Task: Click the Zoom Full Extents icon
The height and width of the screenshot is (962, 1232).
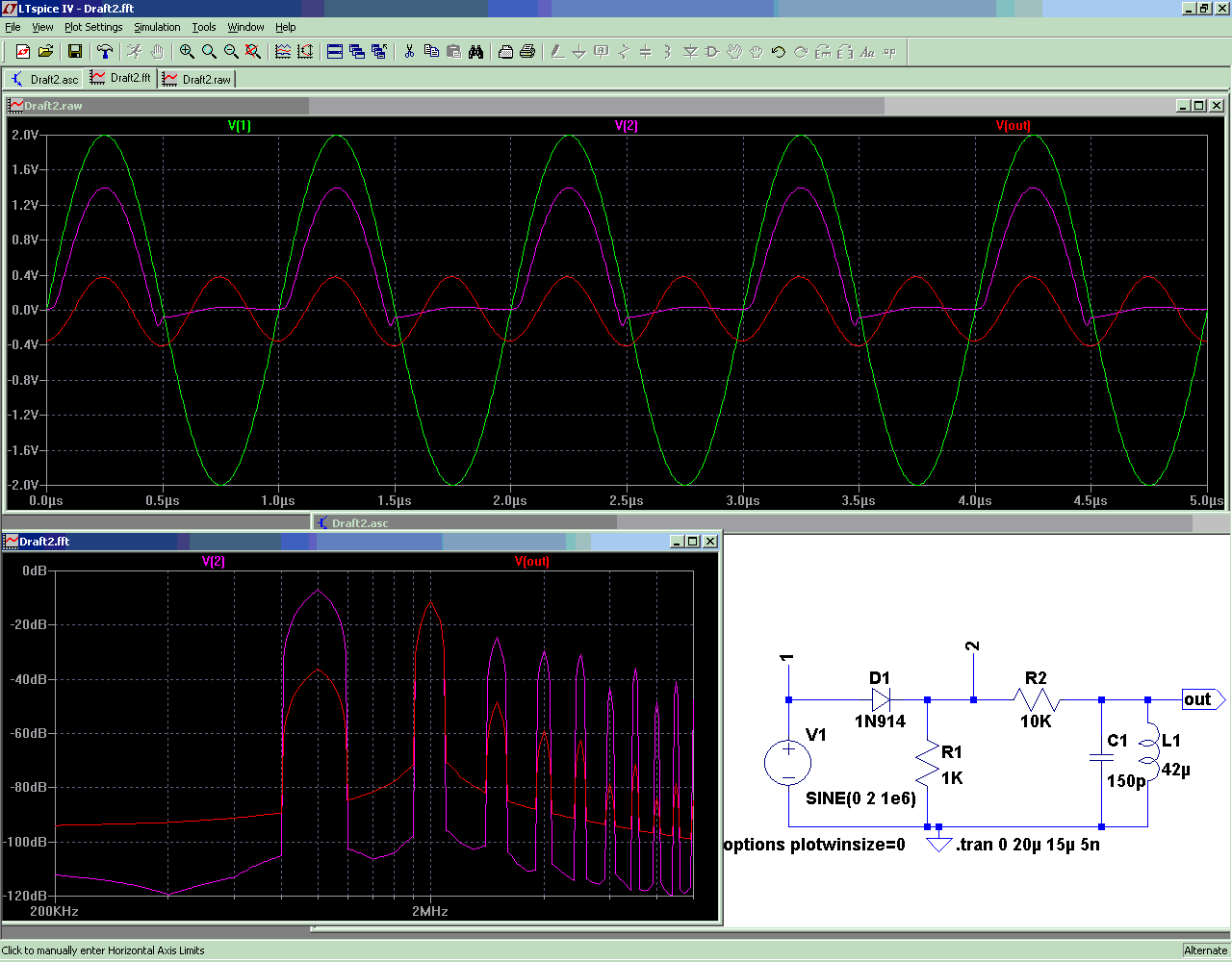Action: (x=253, y=52)
